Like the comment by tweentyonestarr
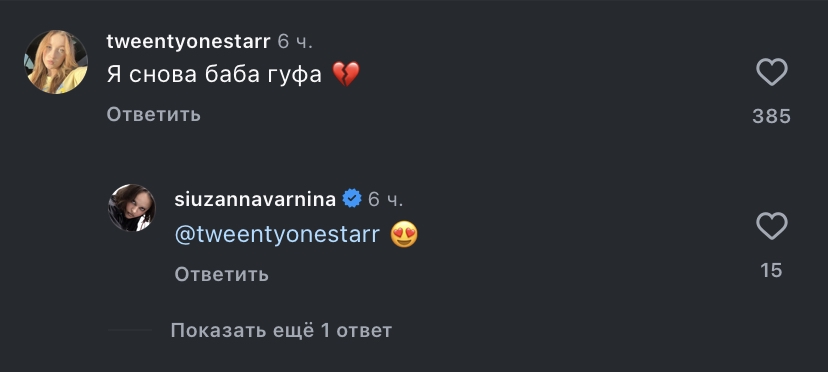The image size is (828, 372). (x=771, y=72)
